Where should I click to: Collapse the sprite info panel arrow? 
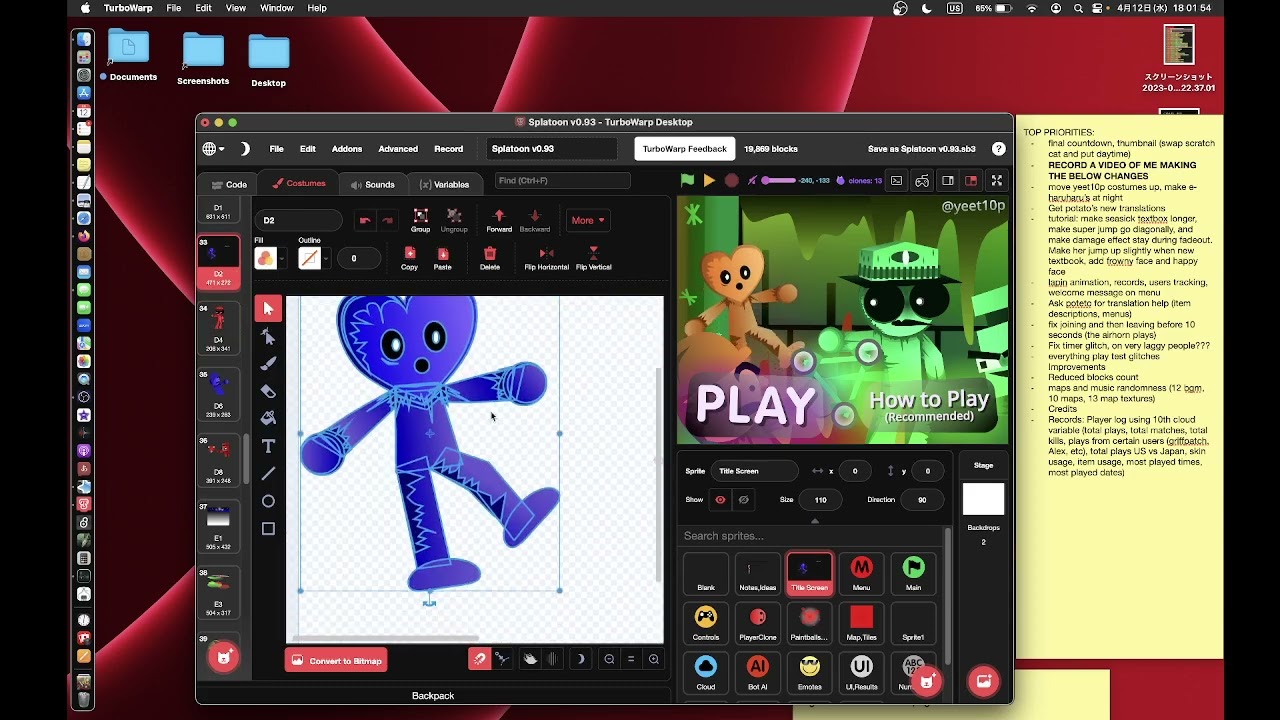click(x=814, y=521)
